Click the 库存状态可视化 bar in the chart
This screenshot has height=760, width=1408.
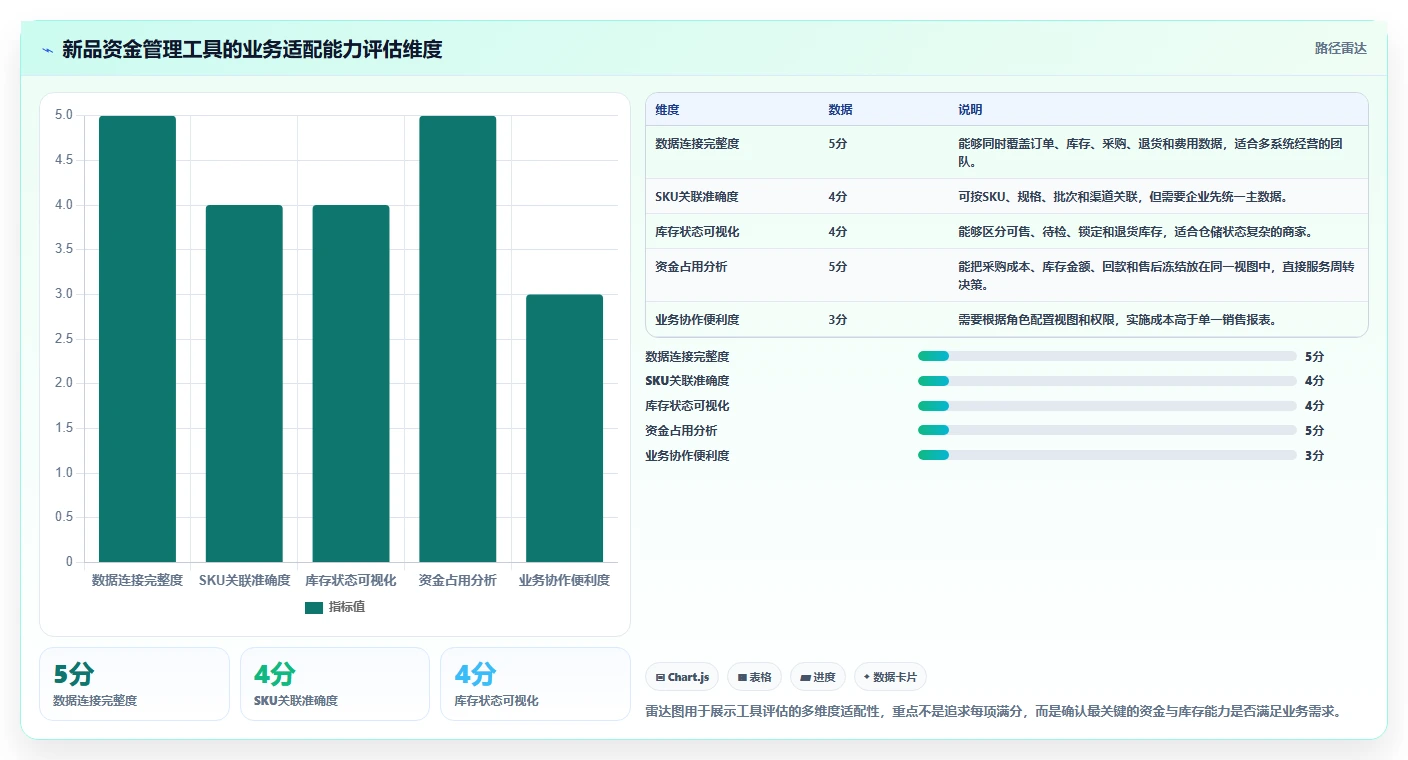click(351, 384)
